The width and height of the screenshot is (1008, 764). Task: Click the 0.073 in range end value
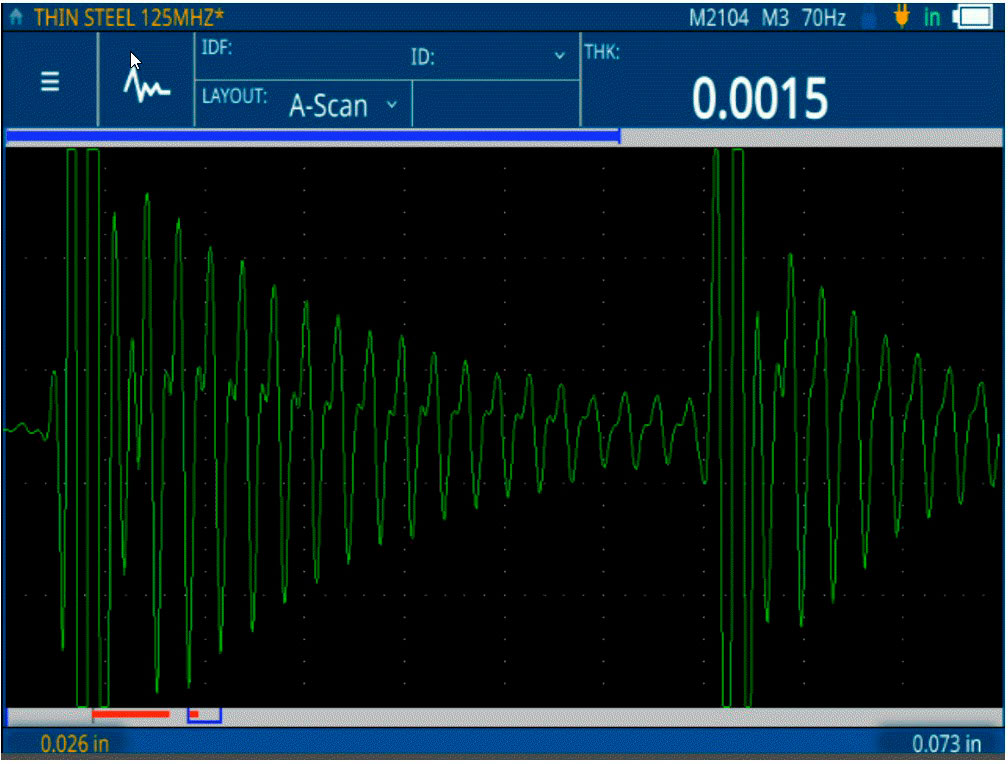[946, 744]
